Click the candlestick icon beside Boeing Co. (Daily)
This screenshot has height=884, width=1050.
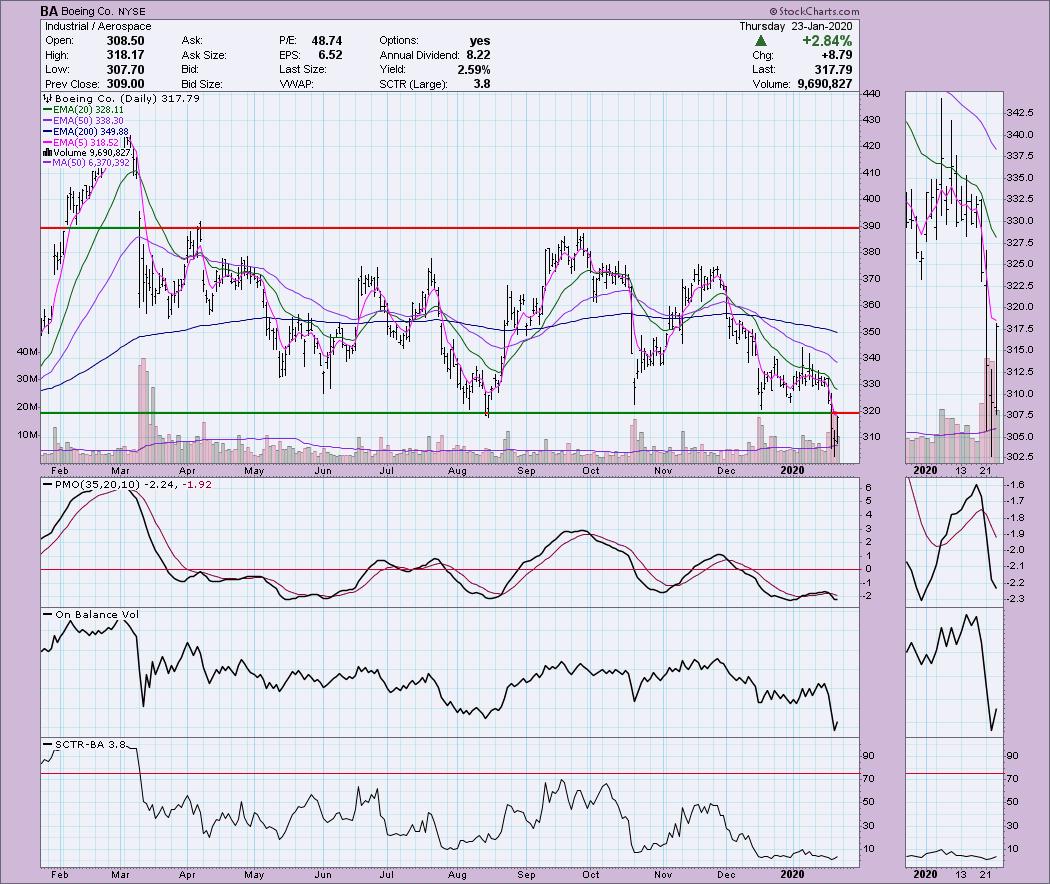(47, 98)
